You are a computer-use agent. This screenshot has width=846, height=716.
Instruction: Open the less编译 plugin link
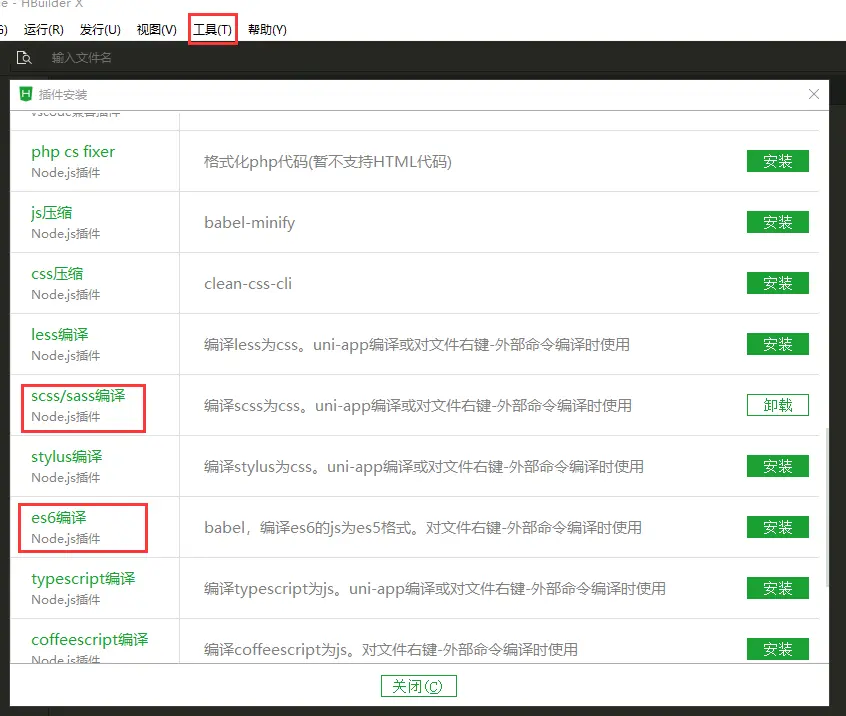[59, 335]
